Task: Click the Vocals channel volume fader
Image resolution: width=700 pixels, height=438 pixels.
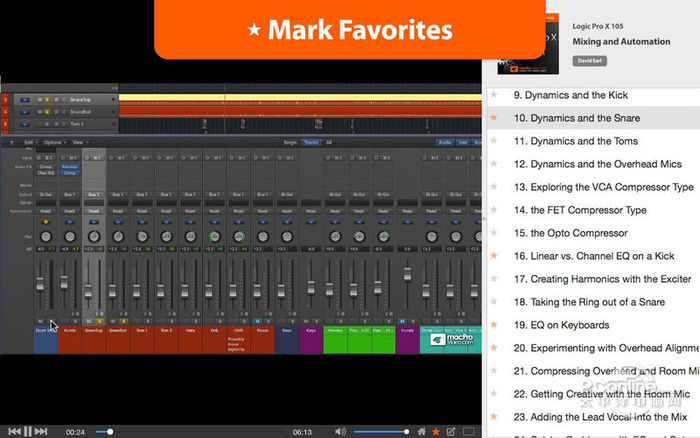Action: (x=407, y=274)
